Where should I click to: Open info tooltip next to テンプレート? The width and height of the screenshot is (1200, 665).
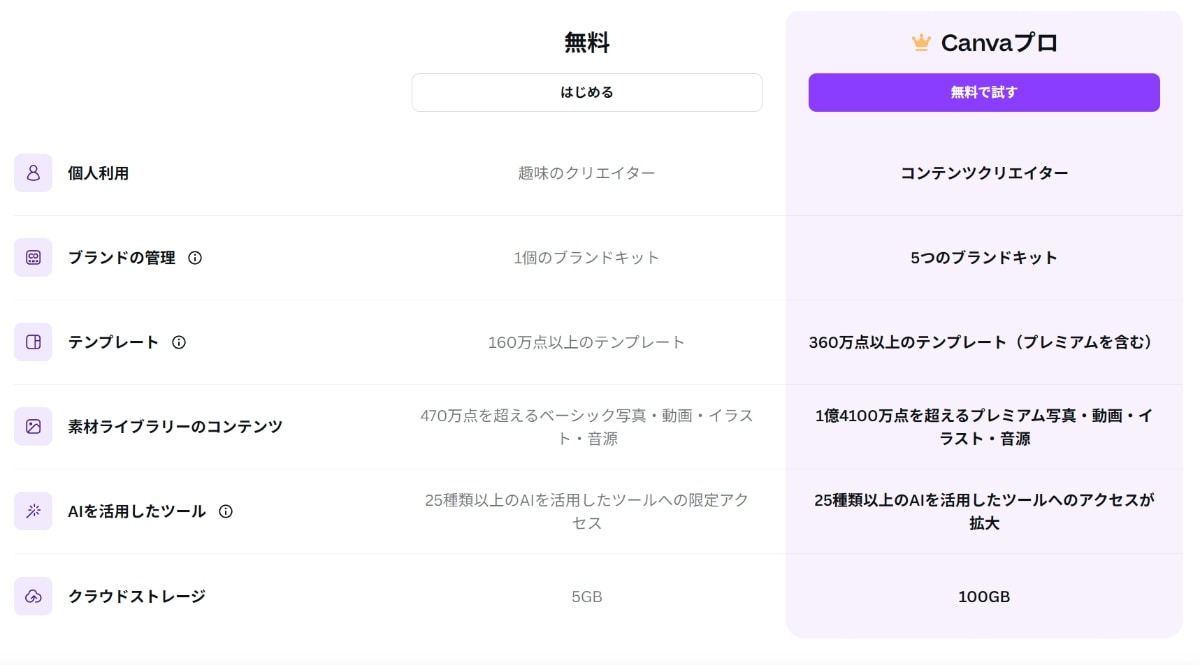pos(179,342)
